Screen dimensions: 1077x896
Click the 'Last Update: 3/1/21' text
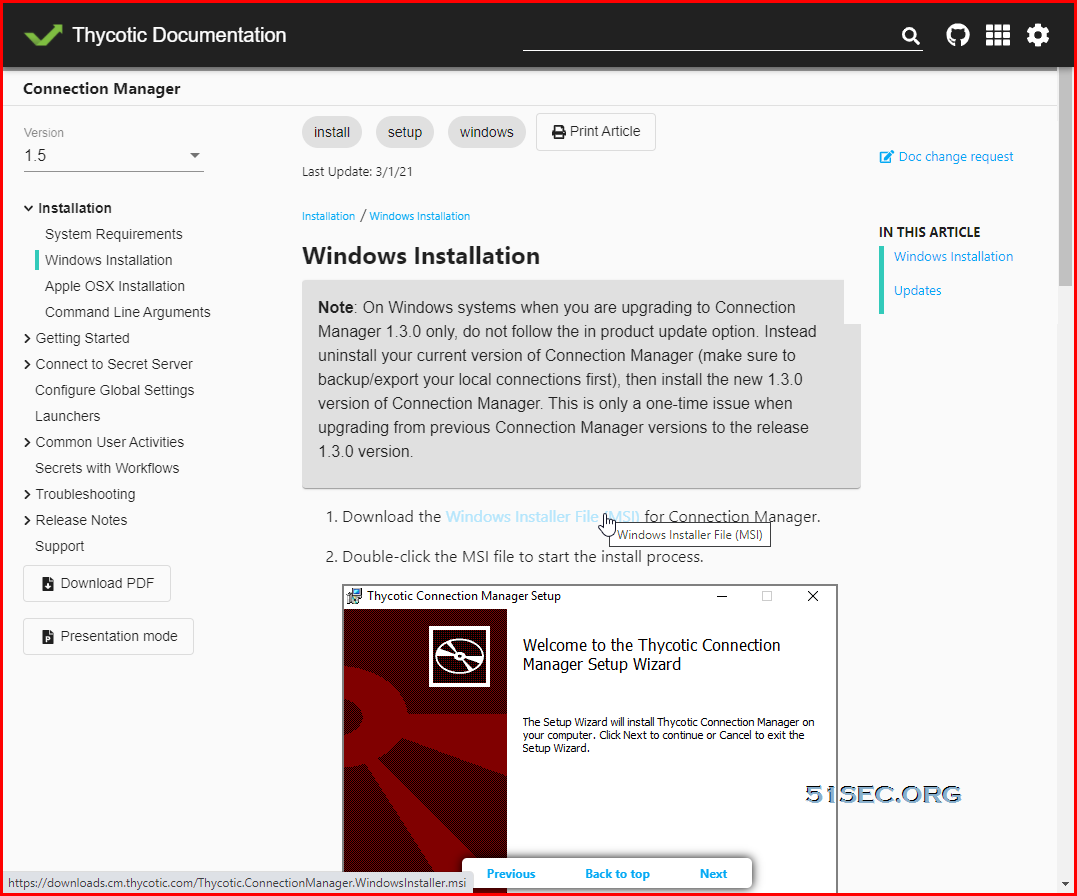click(x=357, y=172)
